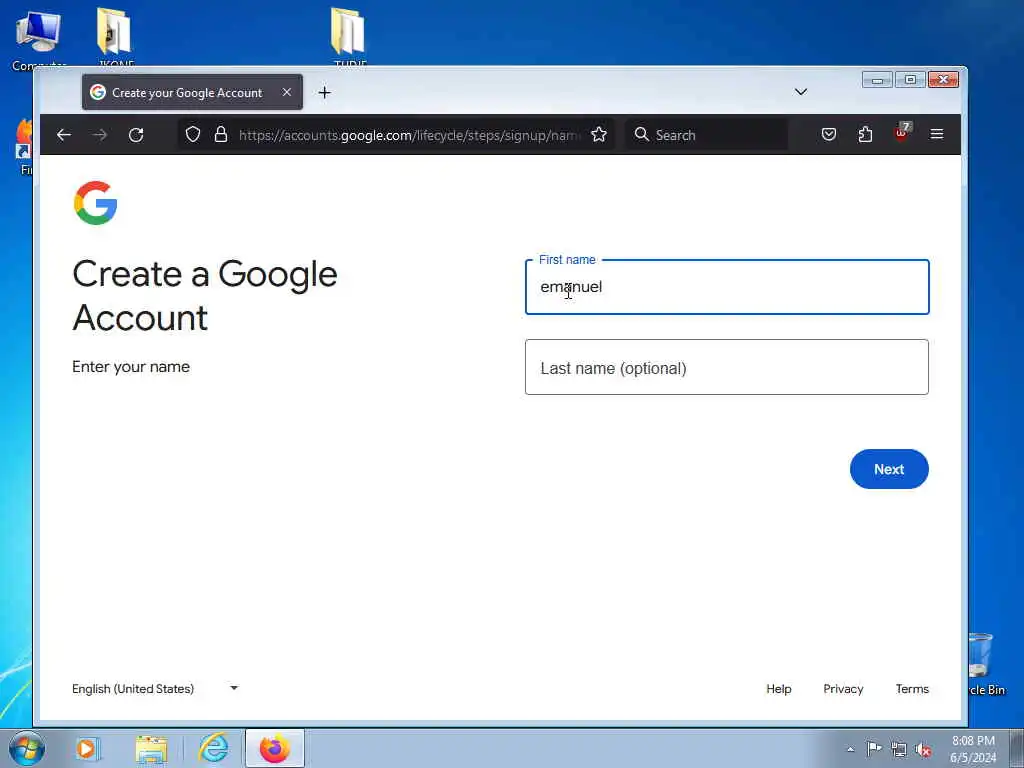
Task: Open Windows Explorer from the taskbar
Action: [x=152, y=748]
